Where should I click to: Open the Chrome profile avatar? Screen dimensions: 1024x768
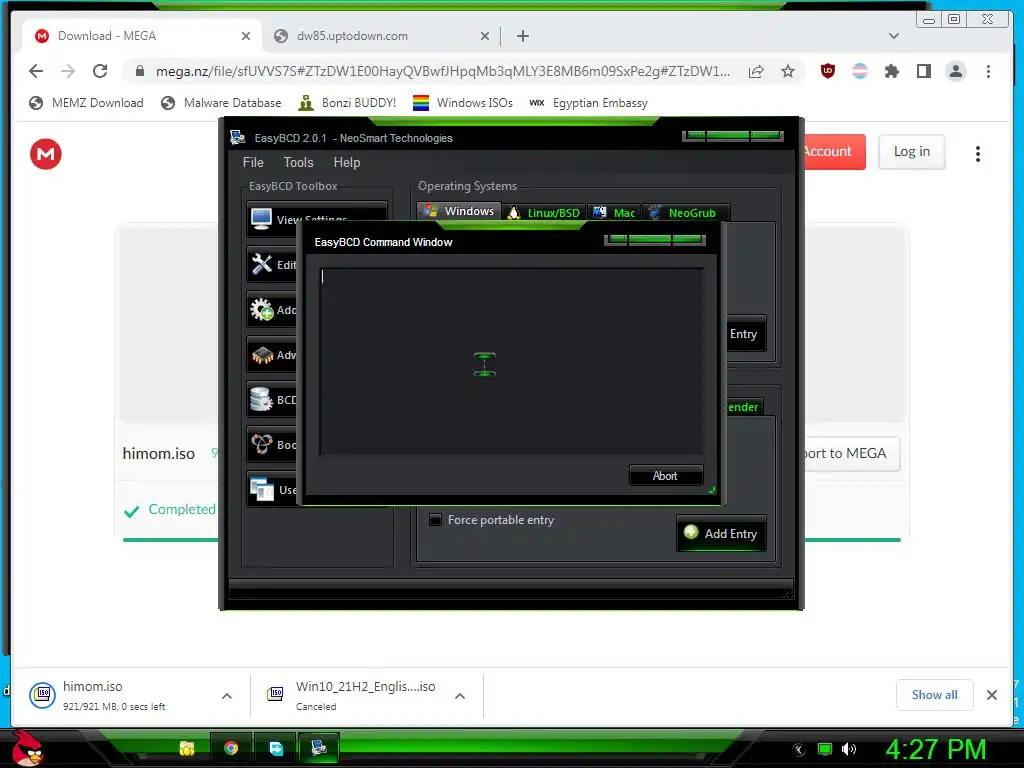coord(955,71)
